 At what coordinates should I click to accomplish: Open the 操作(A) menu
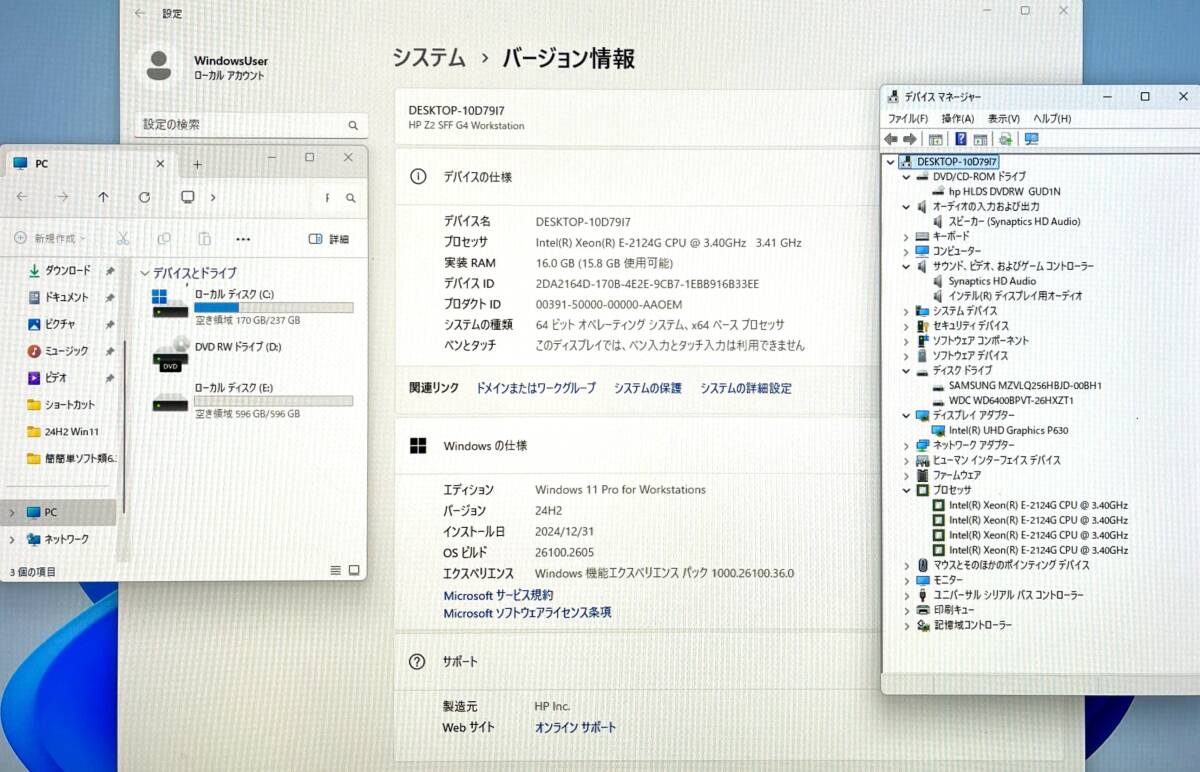pos(957,118)
